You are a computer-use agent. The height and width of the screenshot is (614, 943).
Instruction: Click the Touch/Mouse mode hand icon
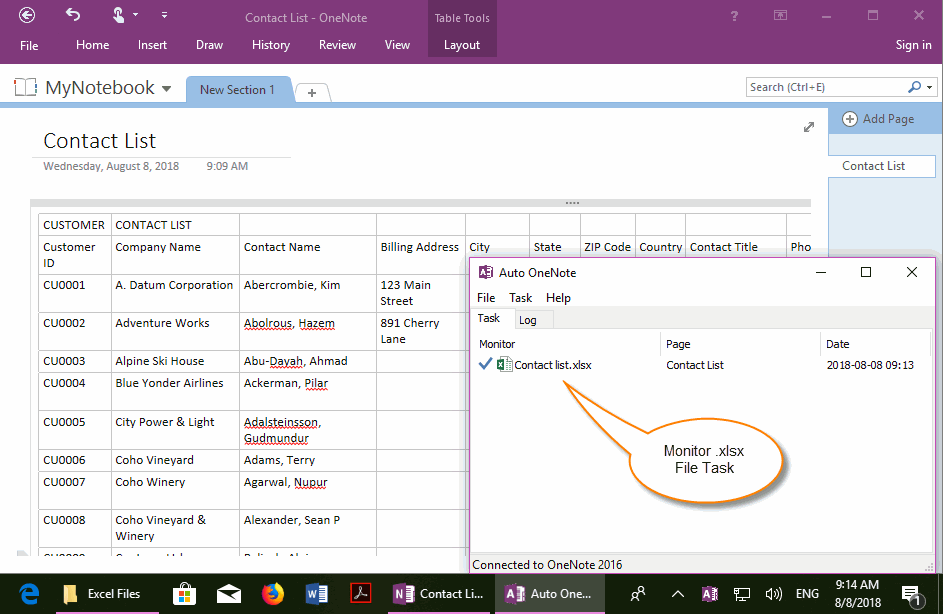tap(118, 14)
